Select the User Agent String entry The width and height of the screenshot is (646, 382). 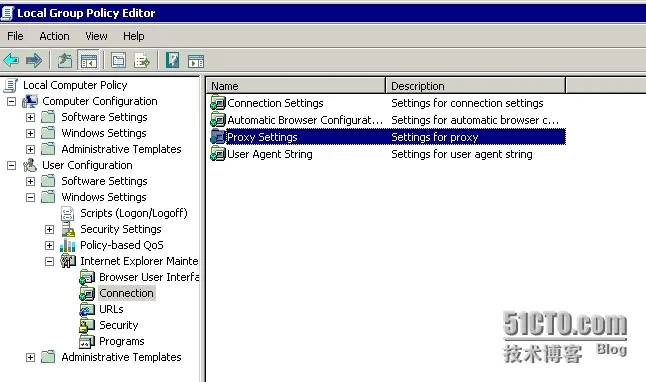click(270, 154)
